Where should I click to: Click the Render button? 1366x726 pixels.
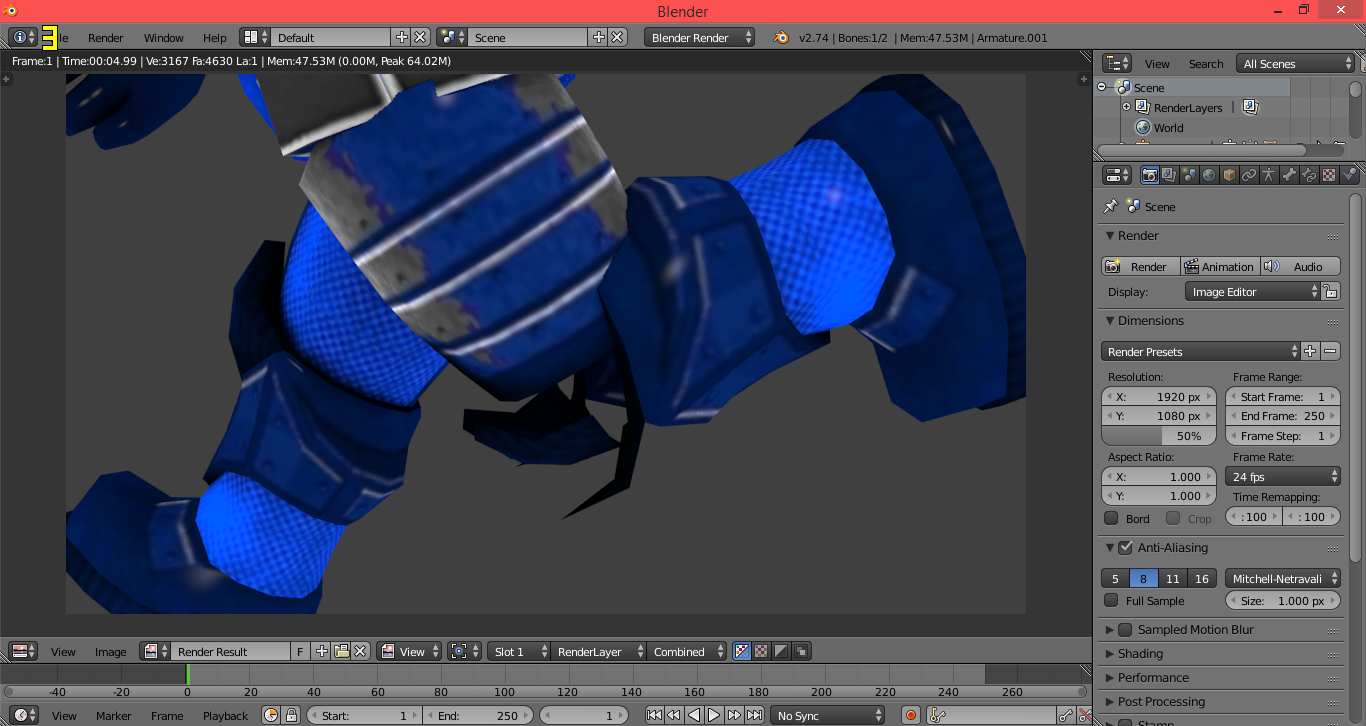coord(1140,266)
